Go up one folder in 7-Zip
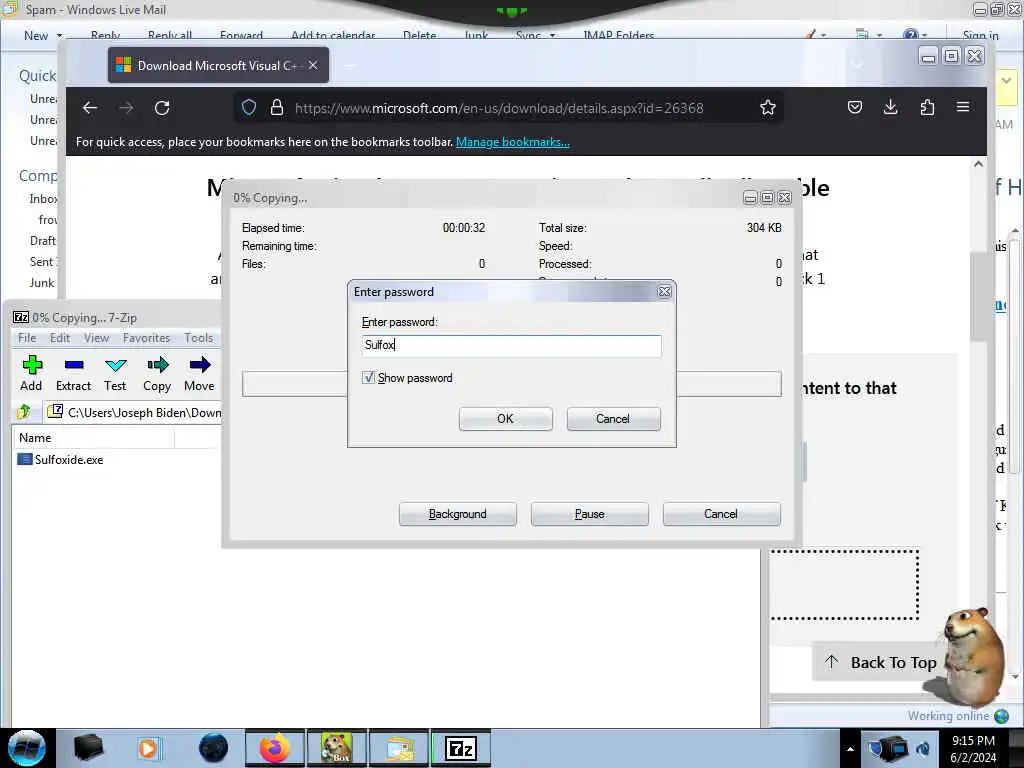This screenshot has height=768, width=1024. tap(24, 412)
